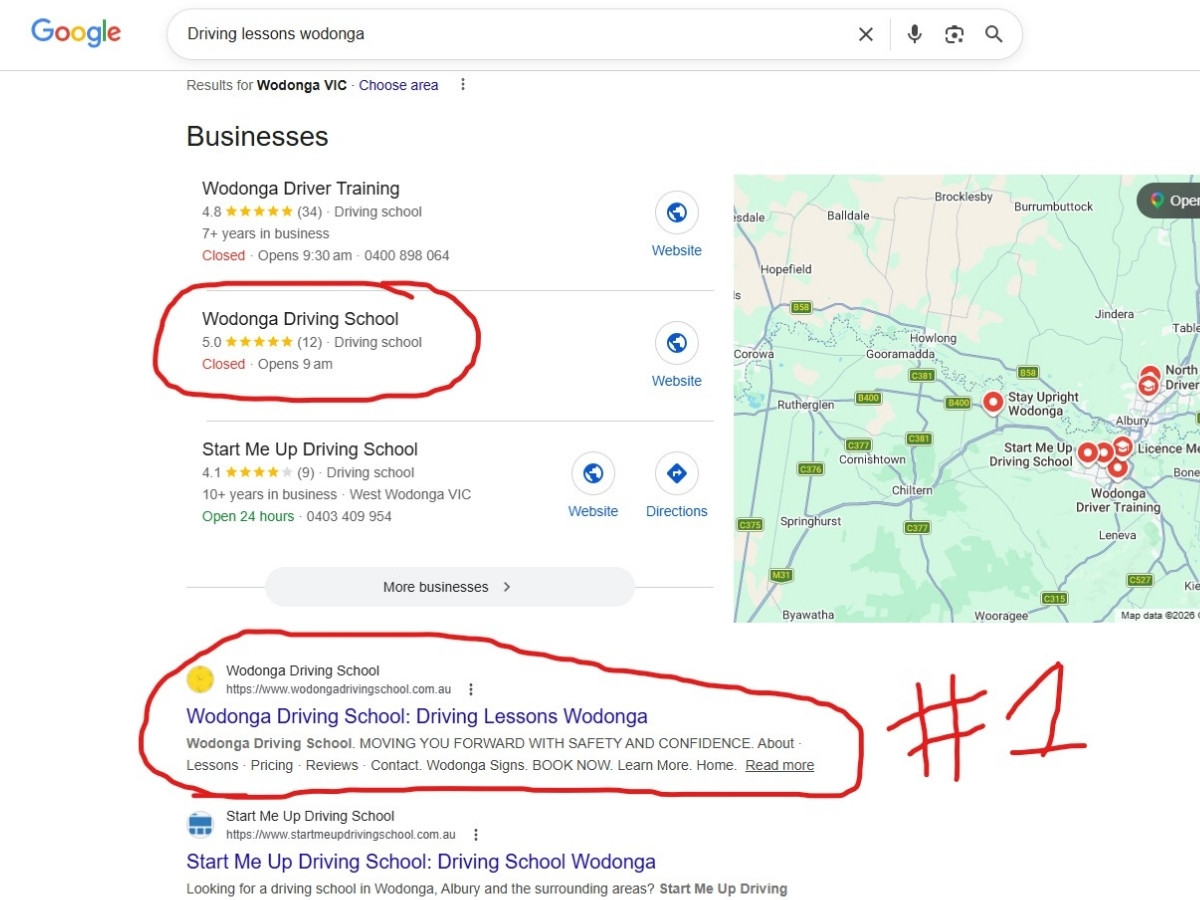Image resolution: width=1200 pixels, height=900 pixels.
Task: Click the 4.1 rating of Start Me Up
Action: (211, 472)
